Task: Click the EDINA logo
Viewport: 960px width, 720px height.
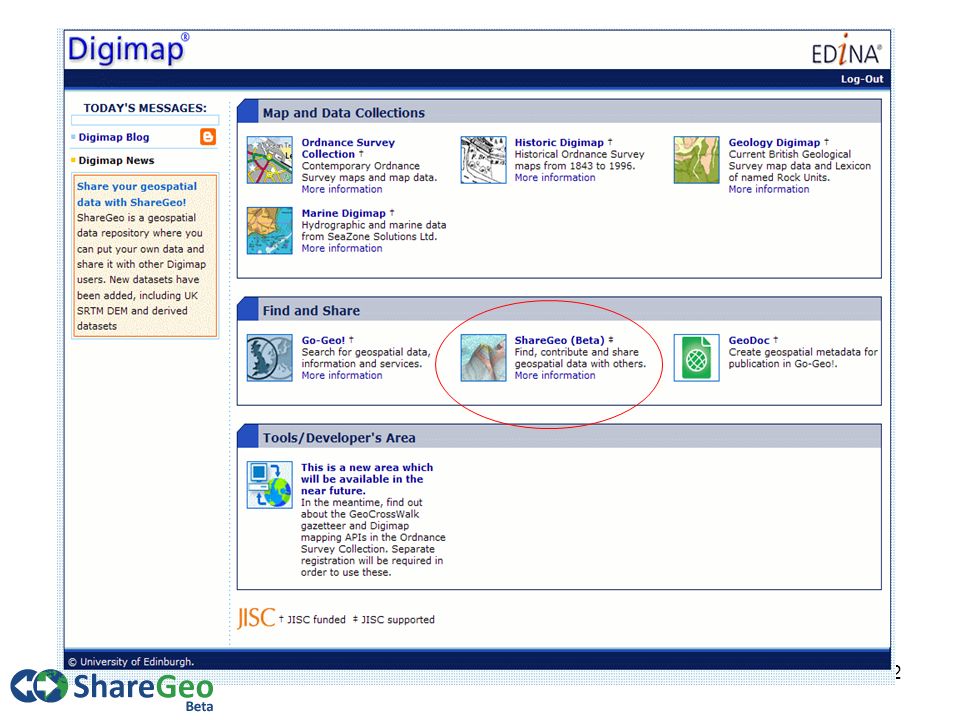Action: (847, 50)
